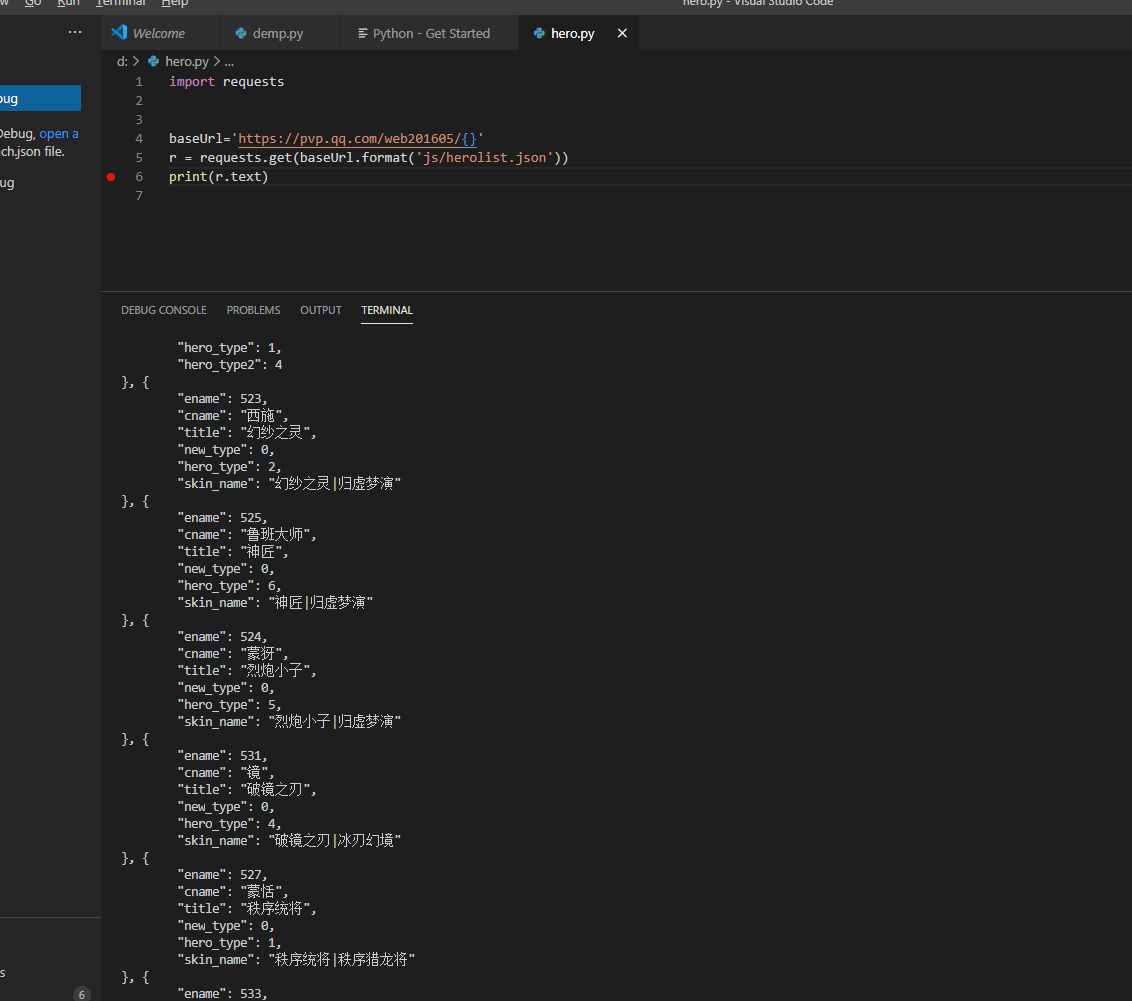Open the DEBUG CONSOLE panel tab
The height and width of the screenshot is (1001, 1132).
(164, 310)
